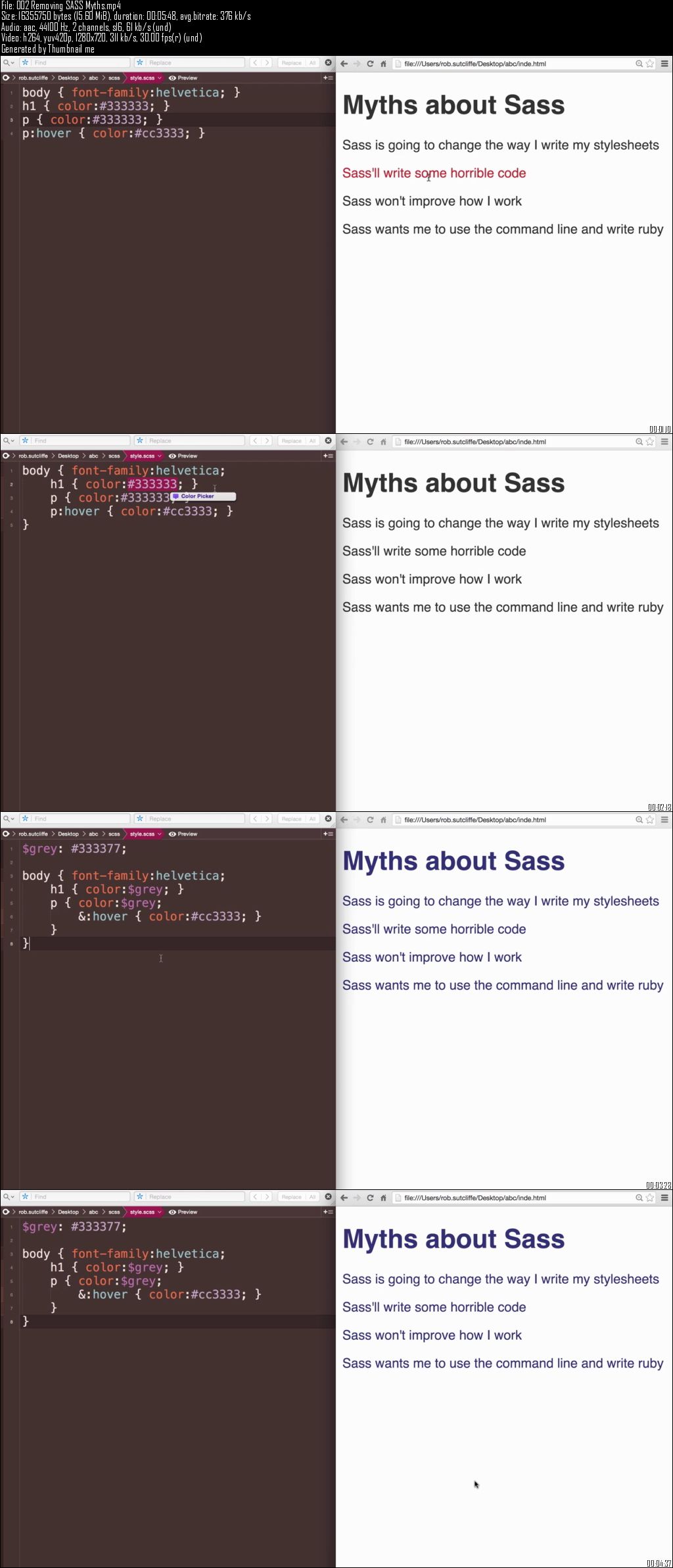
Task: Click blue 'Myths about Sass' heading in 00:04:37 frame
Action: click(x=453, y=1239)
